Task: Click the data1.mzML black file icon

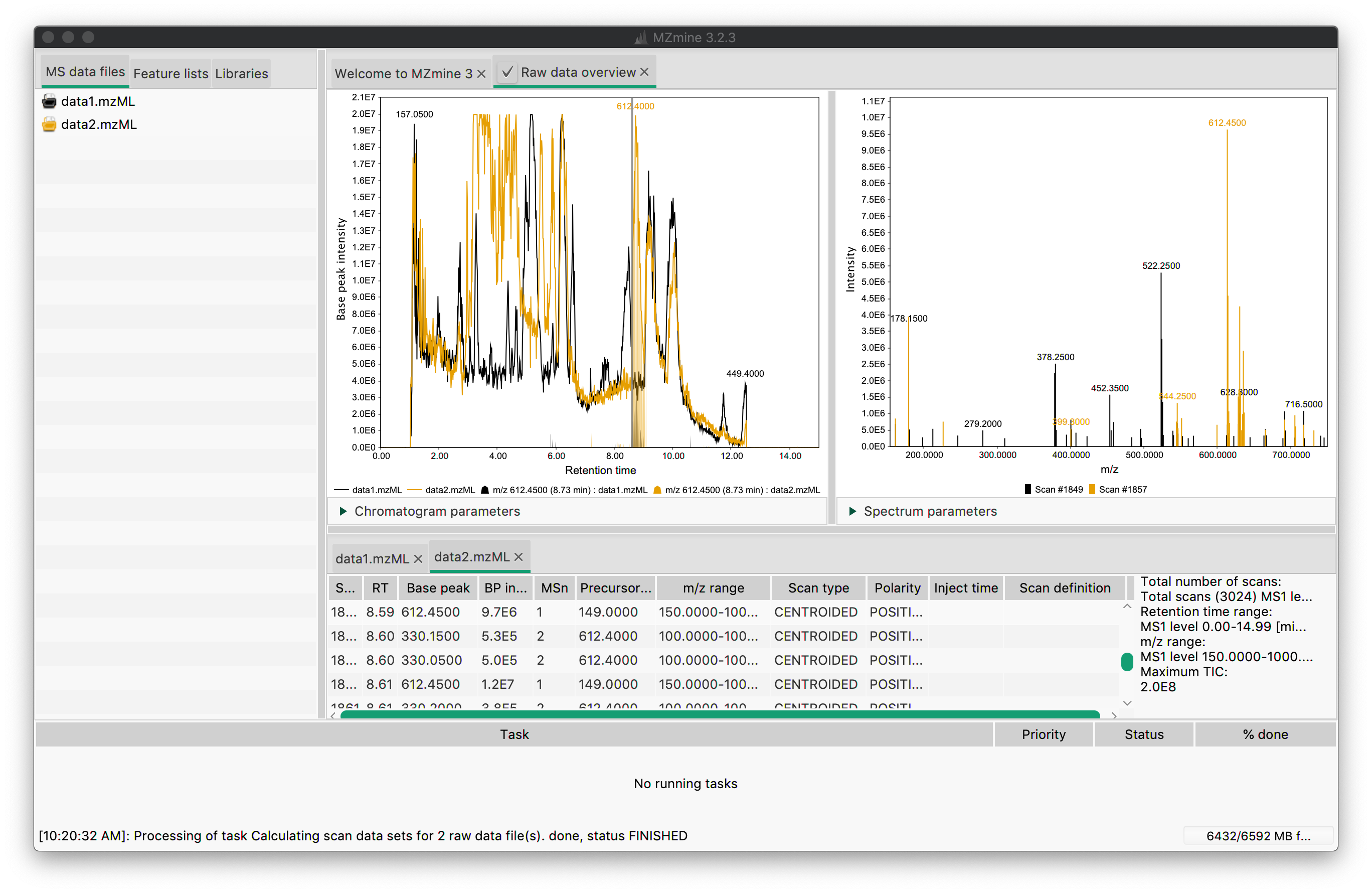Action: 50,101
